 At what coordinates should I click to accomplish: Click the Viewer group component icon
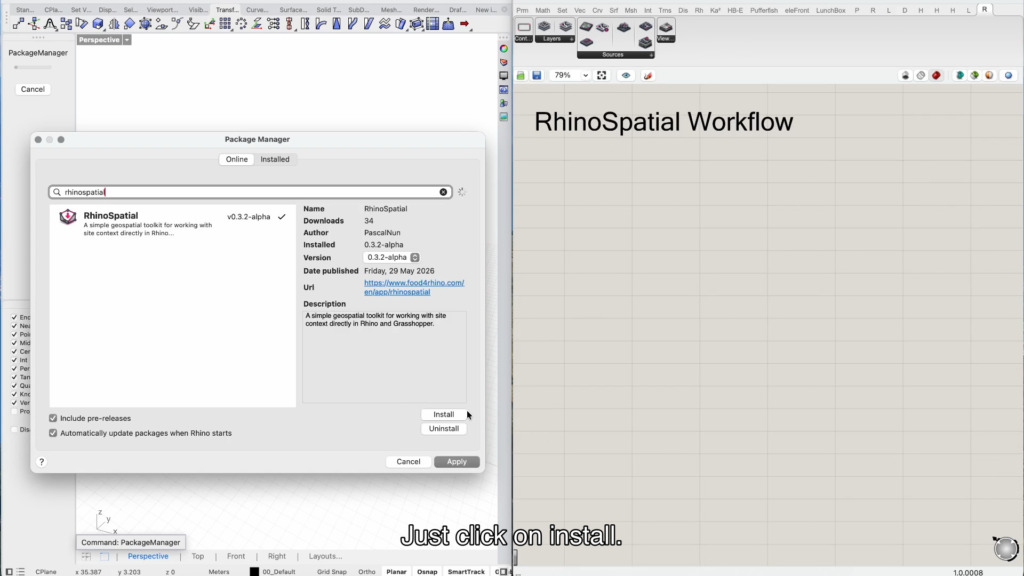(x=665, y=27)
